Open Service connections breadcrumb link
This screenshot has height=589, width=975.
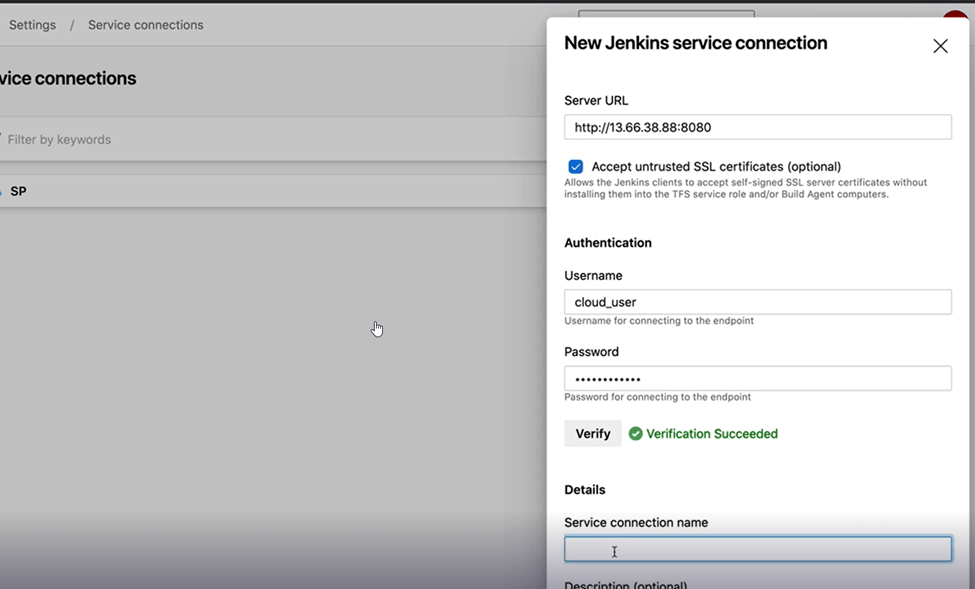(x=145, y=25)
